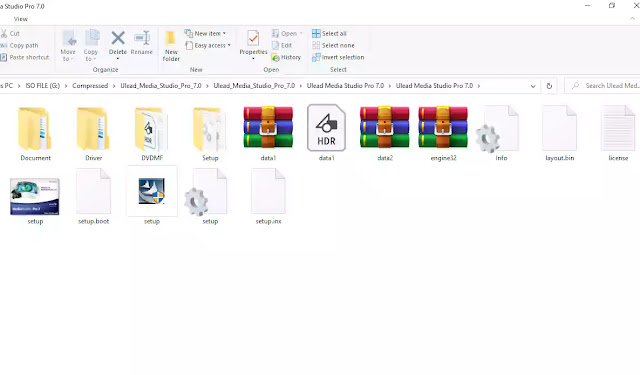Click the History button in the ribbon

point(286,57)
